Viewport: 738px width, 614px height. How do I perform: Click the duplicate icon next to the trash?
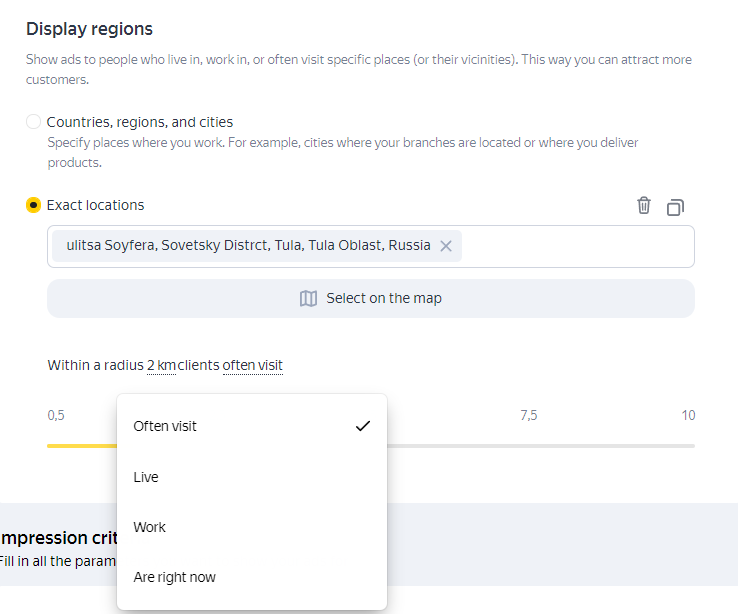(675, 207)
